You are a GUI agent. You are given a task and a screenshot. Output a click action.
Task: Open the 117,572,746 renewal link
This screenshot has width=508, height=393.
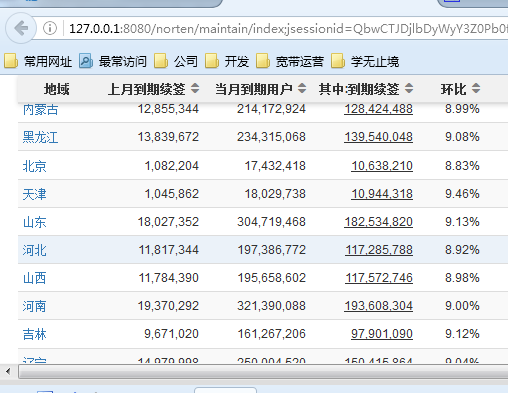[379, 278]
